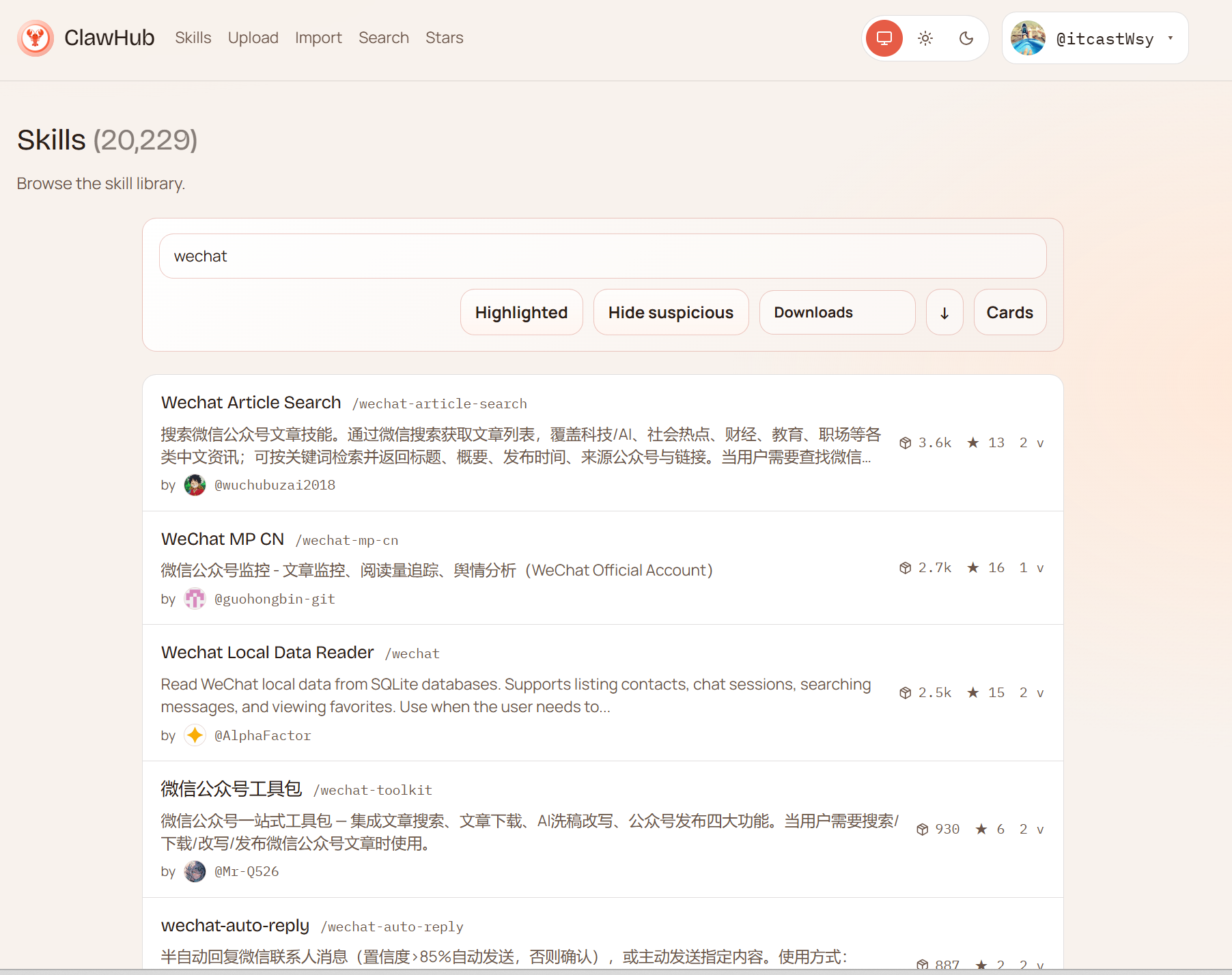The height and width of the screenshot is (975, 1232).
Task: Go to the Upload page
Action: (253, 38)
